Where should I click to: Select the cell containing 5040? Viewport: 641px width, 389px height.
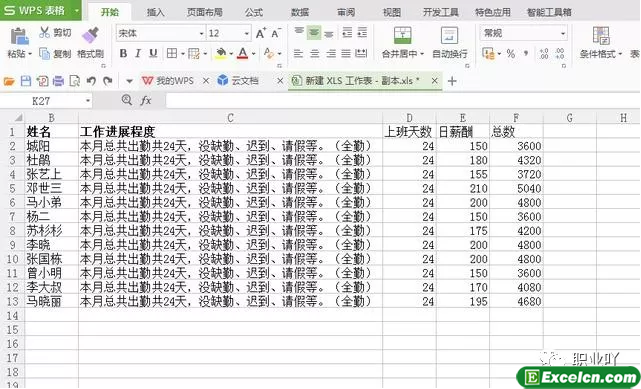pyautogui.click(x=516, y=188)
